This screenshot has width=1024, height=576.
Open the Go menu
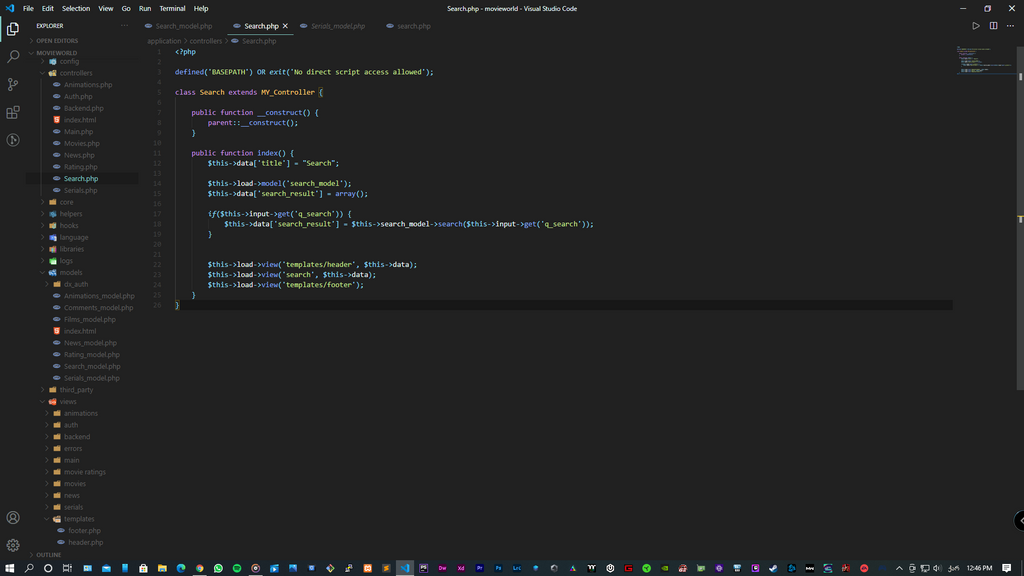[x=126, y=8]
